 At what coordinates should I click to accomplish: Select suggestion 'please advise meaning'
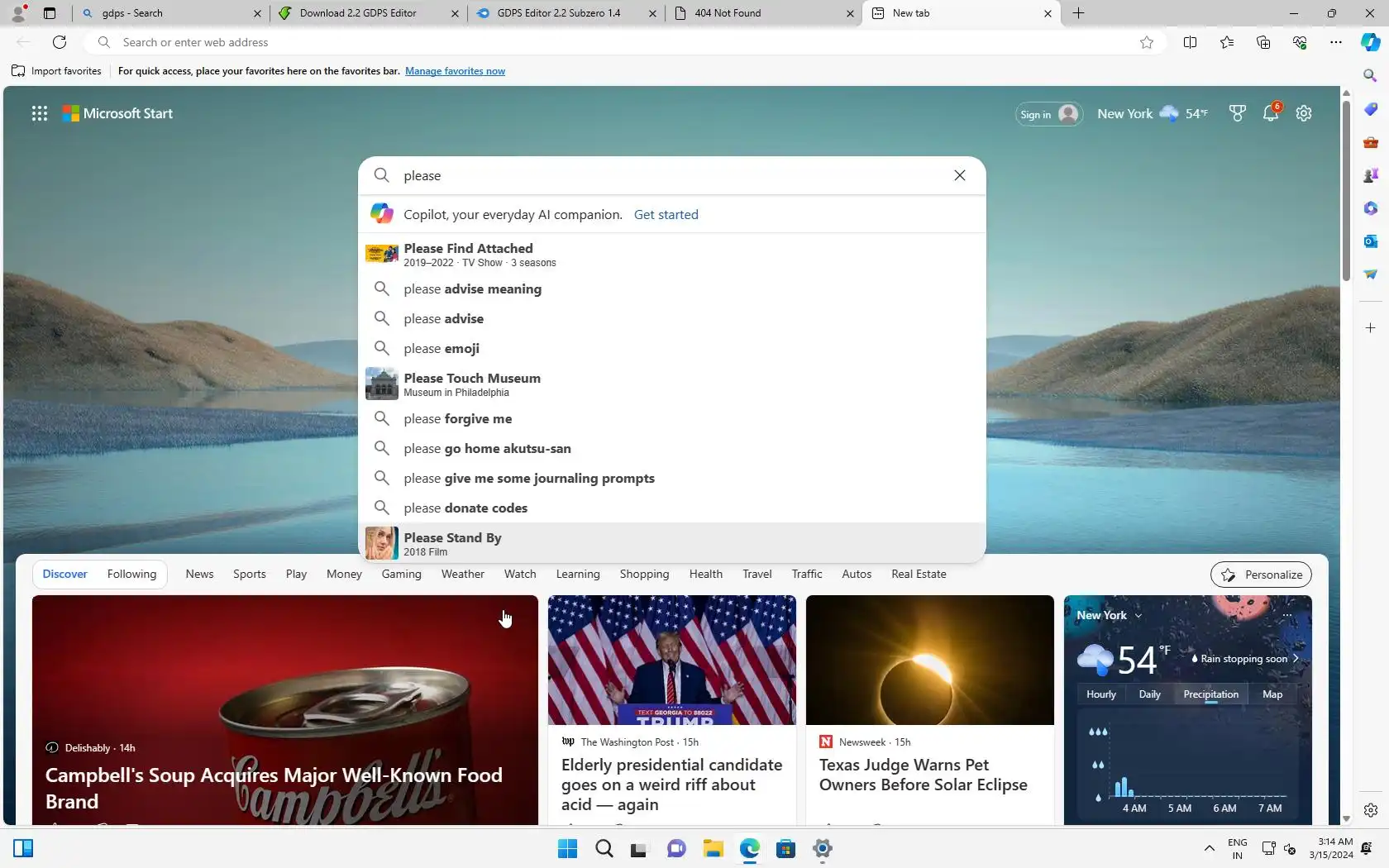pyautogui.click(x=671, y=289)
